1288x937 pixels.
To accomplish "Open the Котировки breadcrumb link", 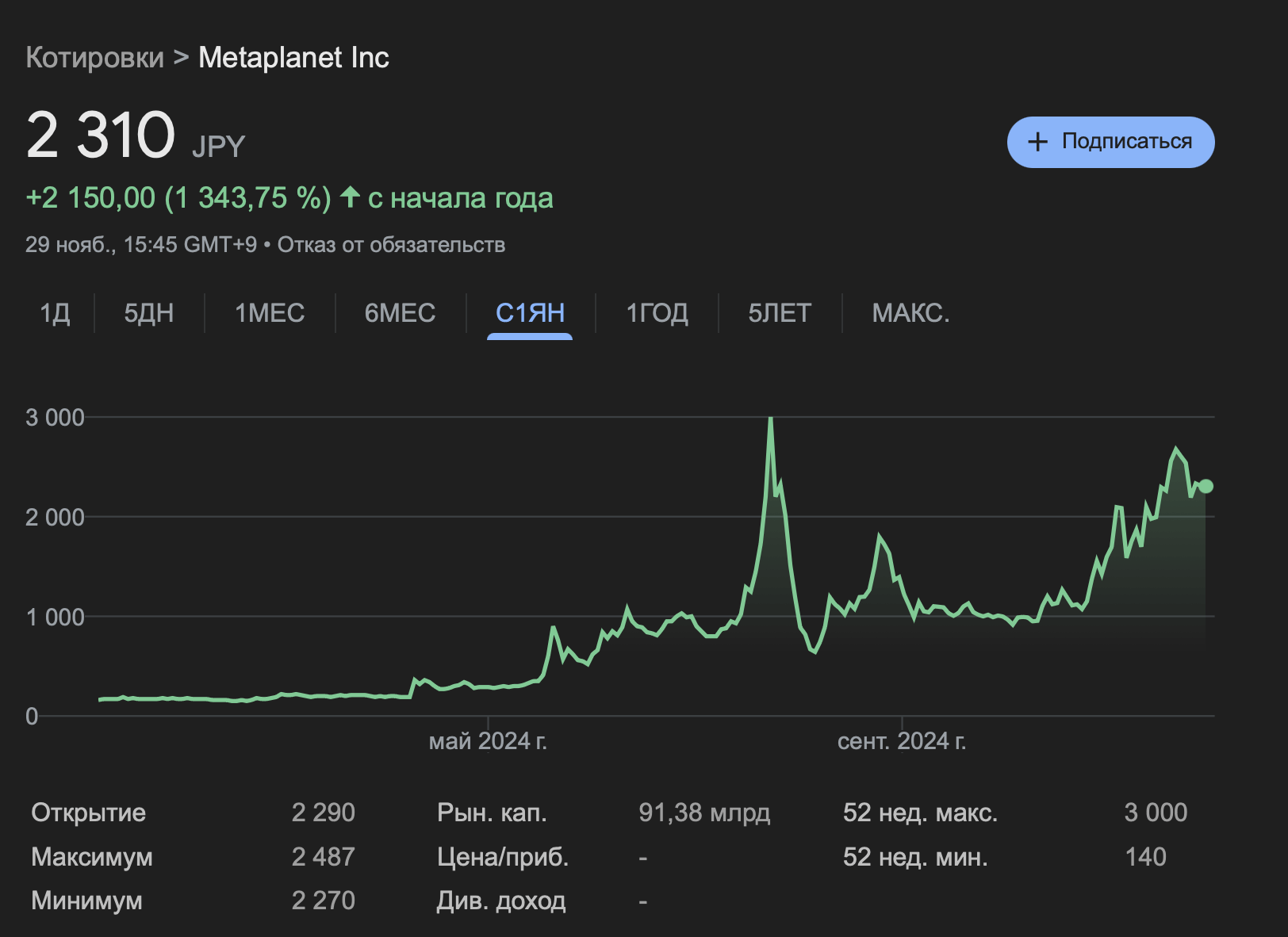I will coord(95,58).
